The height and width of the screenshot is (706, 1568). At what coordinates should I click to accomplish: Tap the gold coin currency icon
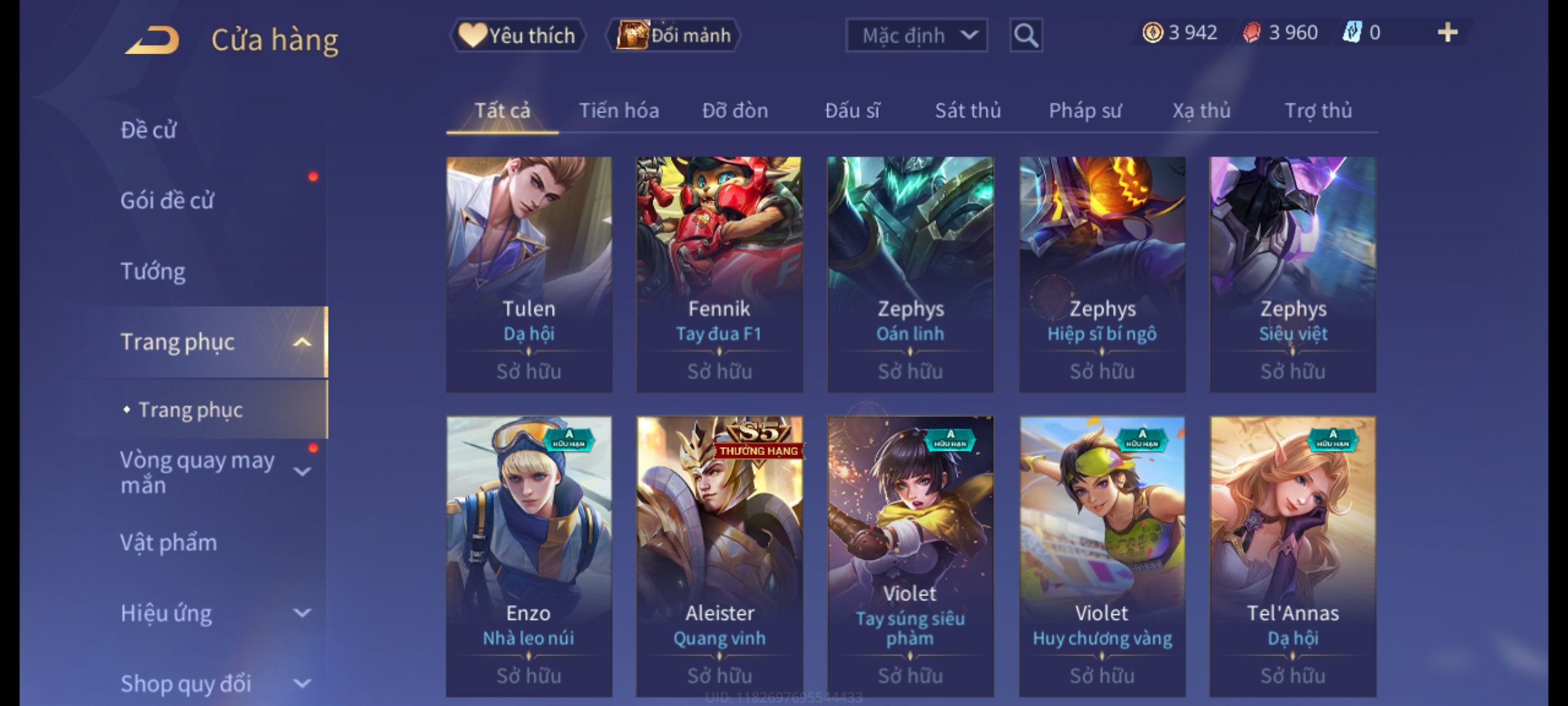[x=1152, y=33]
